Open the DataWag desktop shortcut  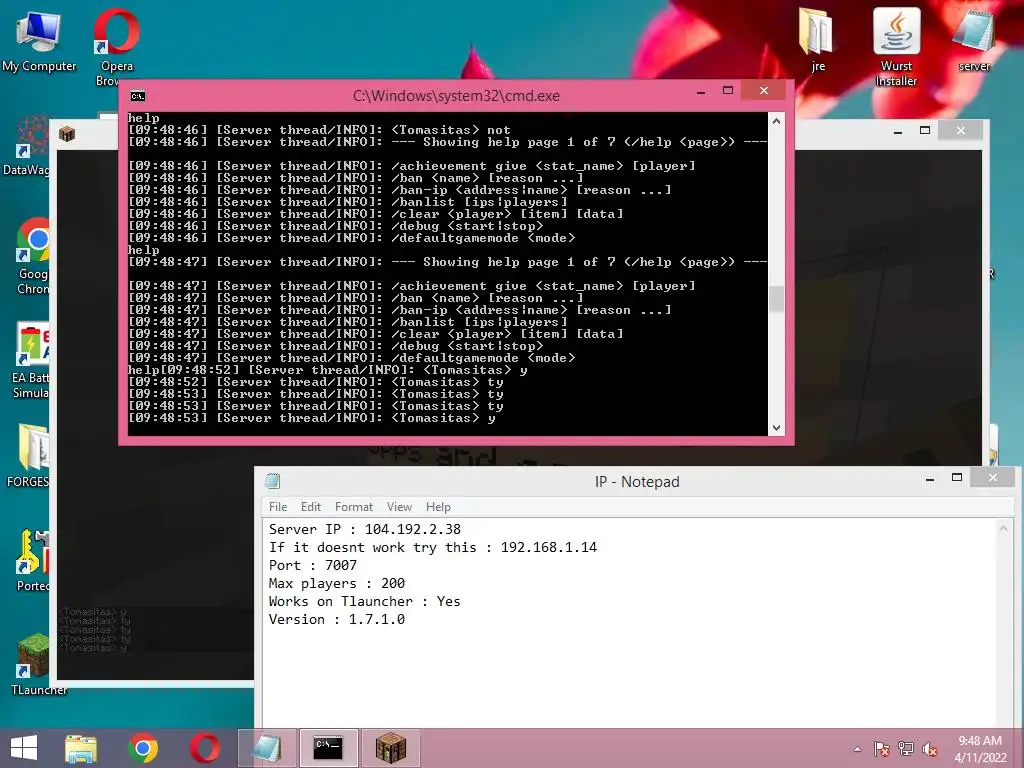click(26, 146)
